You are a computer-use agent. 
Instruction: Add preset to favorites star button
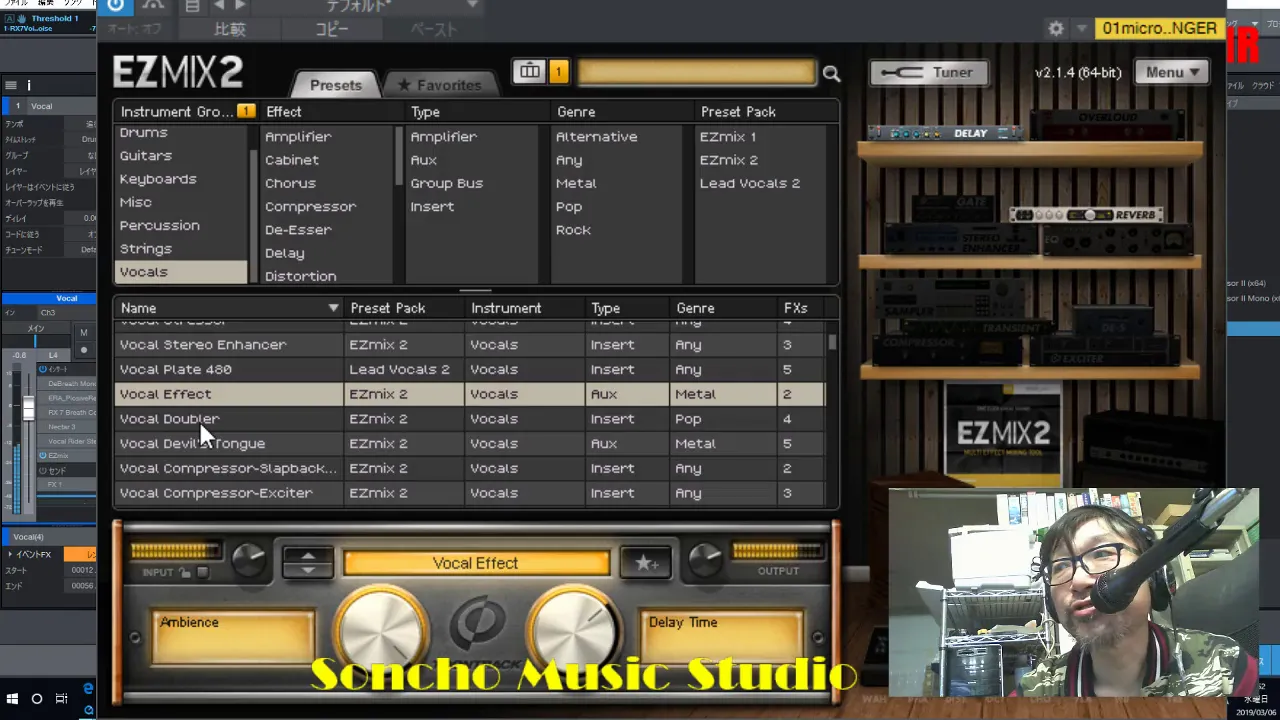point(646,563)
